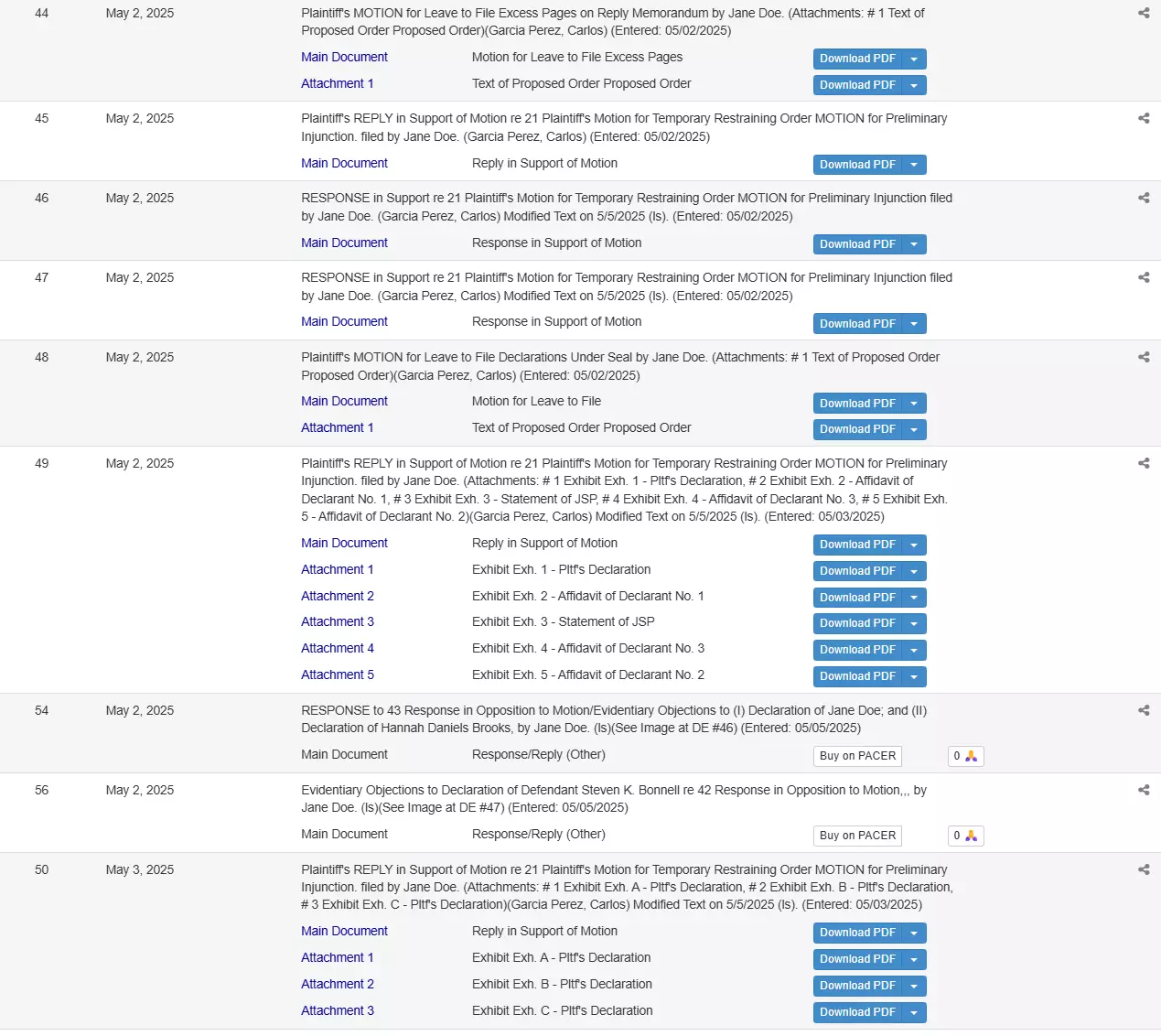Click the share icon for entry 50
Image resolution: width=1161 pixels, height=1036 pixels.
(1143, 869)
